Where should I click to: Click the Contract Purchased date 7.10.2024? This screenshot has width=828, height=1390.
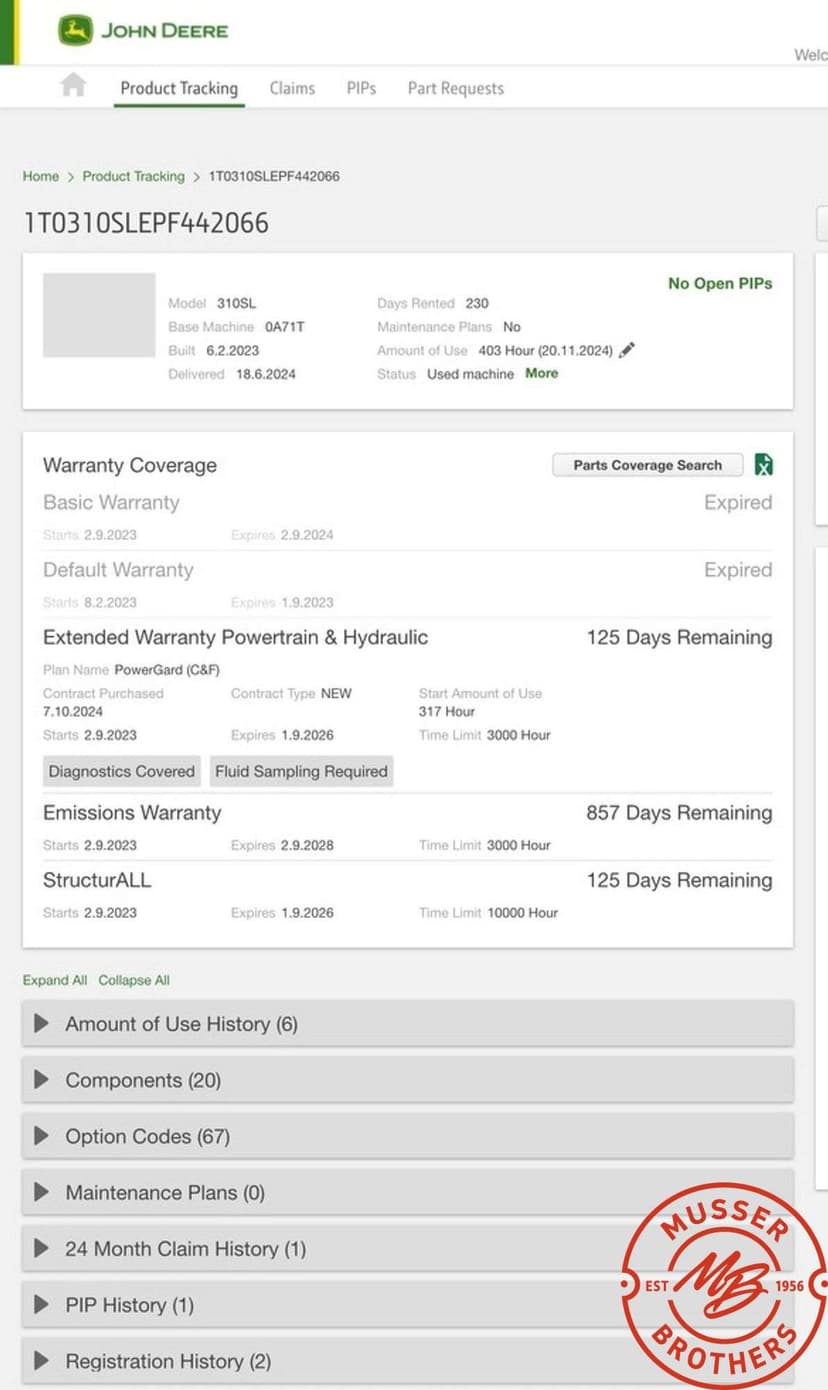coord(73,712)
